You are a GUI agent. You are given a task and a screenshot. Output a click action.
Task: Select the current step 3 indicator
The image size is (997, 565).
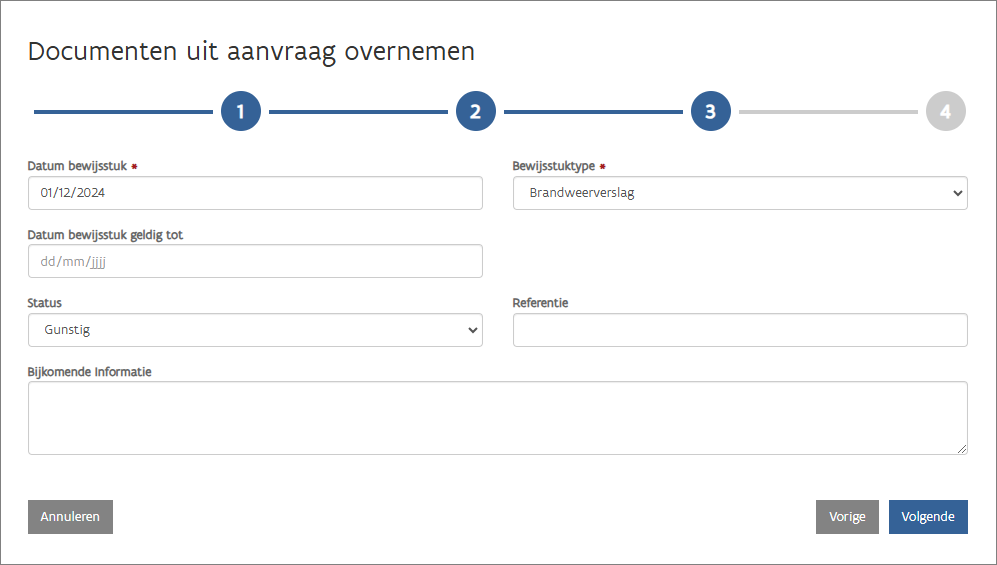coord(710,111)
